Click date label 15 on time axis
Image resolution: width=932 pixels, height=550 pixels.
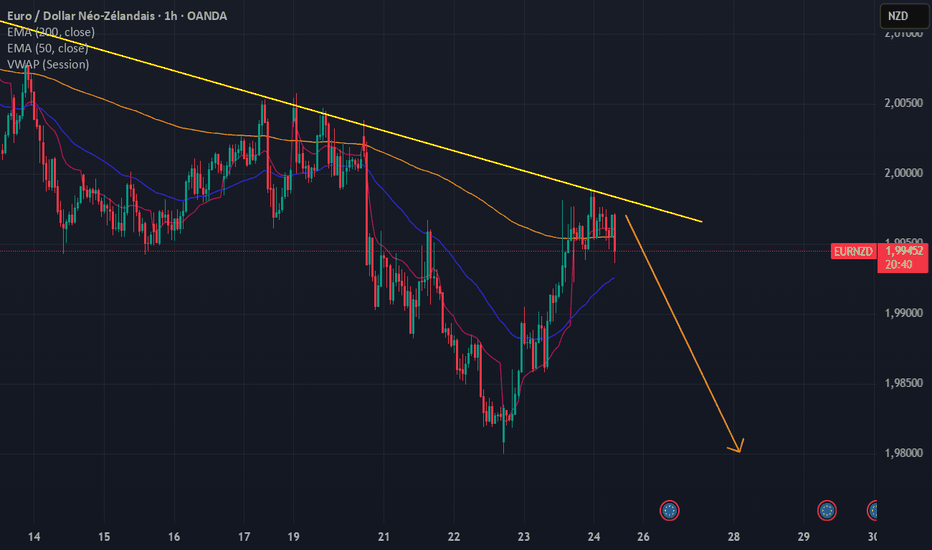tap(104, 537)
